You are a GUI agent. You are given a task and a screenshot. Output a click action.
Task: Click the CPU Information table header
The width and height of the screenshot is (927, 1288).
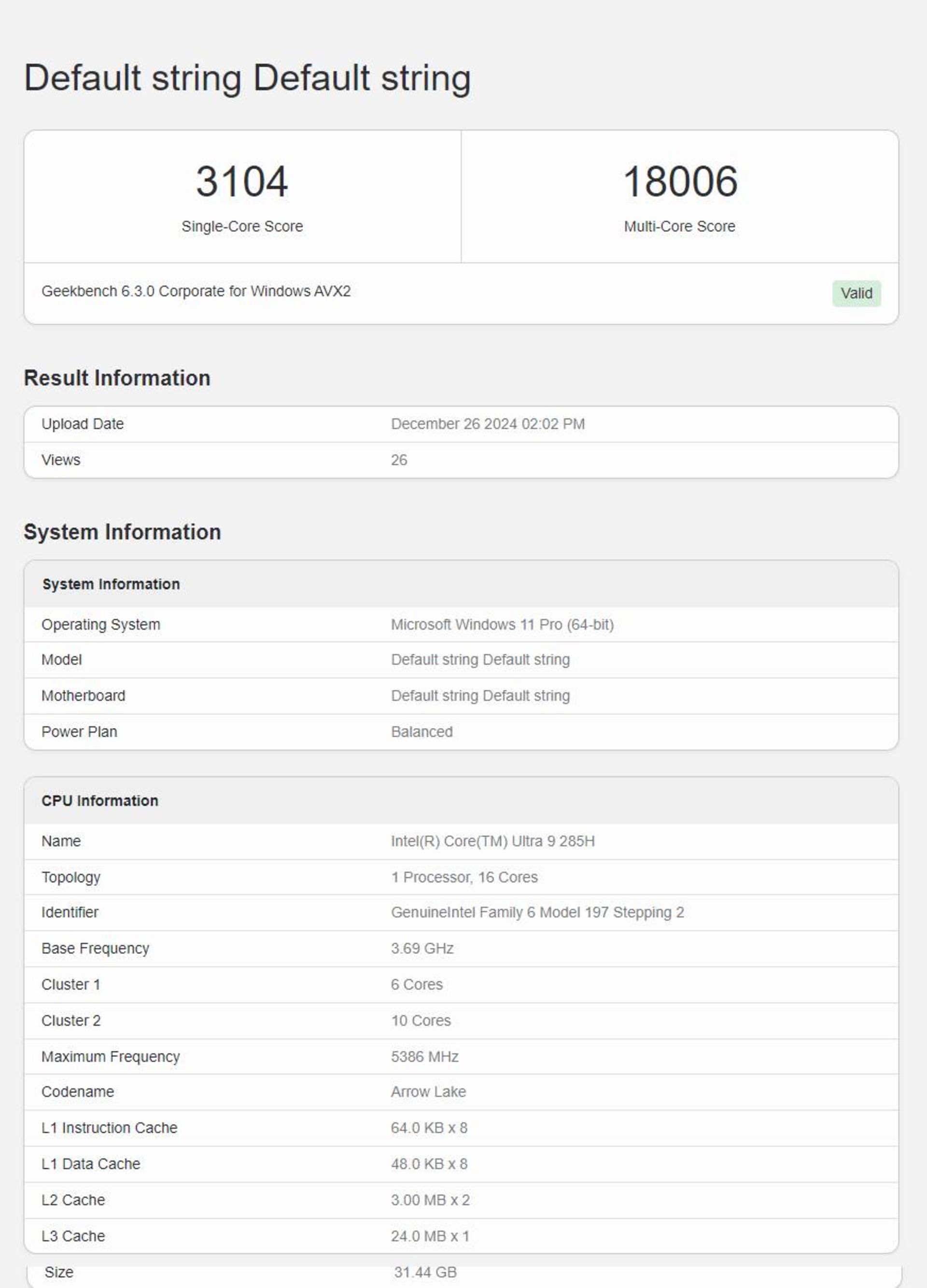click(x=100, y=801)
